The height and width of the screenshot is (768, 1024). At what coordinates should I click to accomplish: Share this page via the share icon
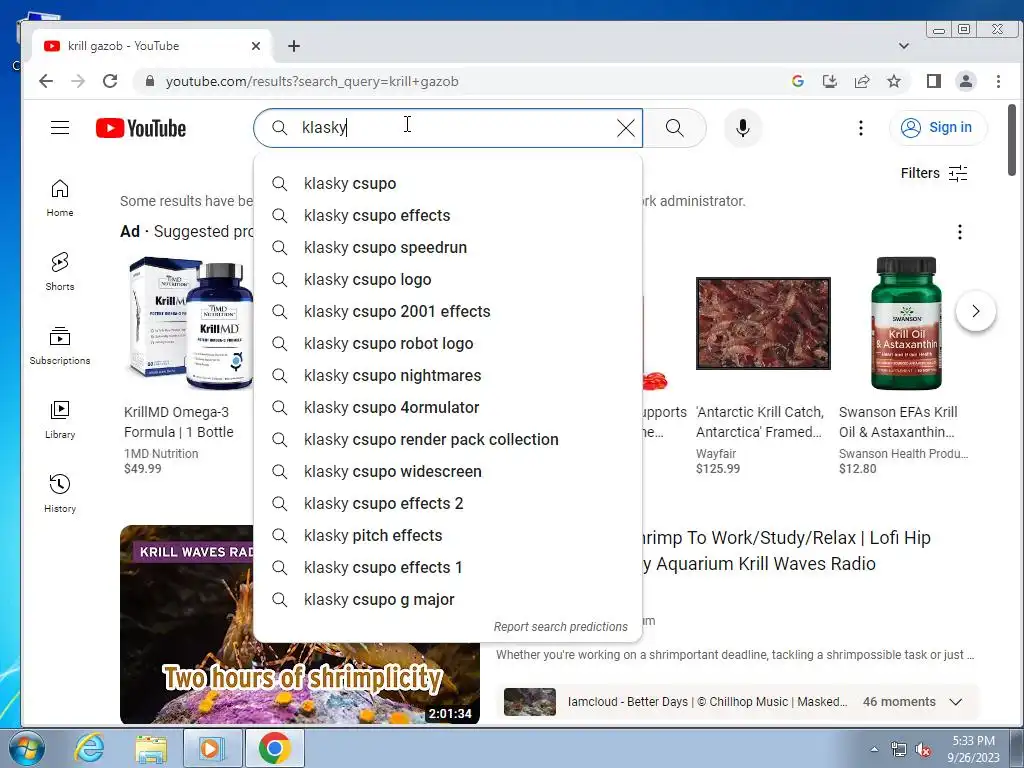point(862,81)
